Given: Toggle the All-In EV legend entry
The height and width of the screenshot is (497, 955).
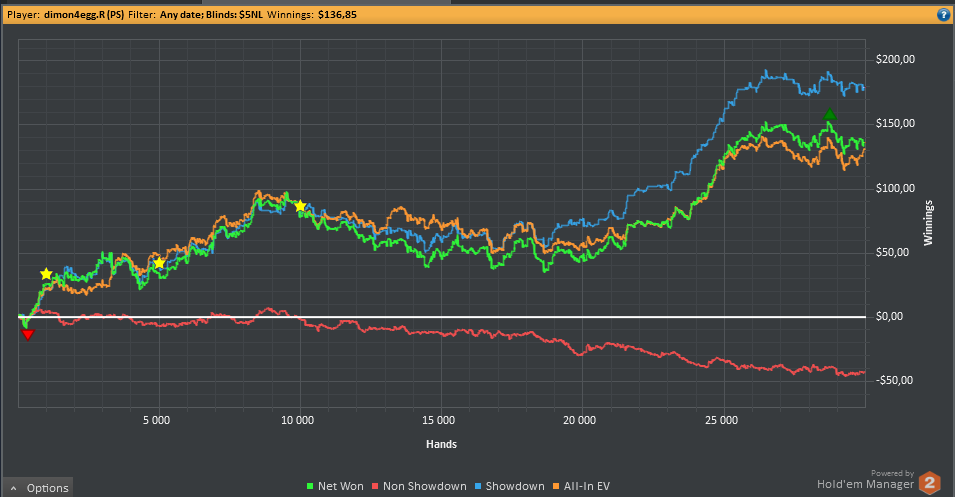Looking at the screenshot, I should (x=581, y=486).
